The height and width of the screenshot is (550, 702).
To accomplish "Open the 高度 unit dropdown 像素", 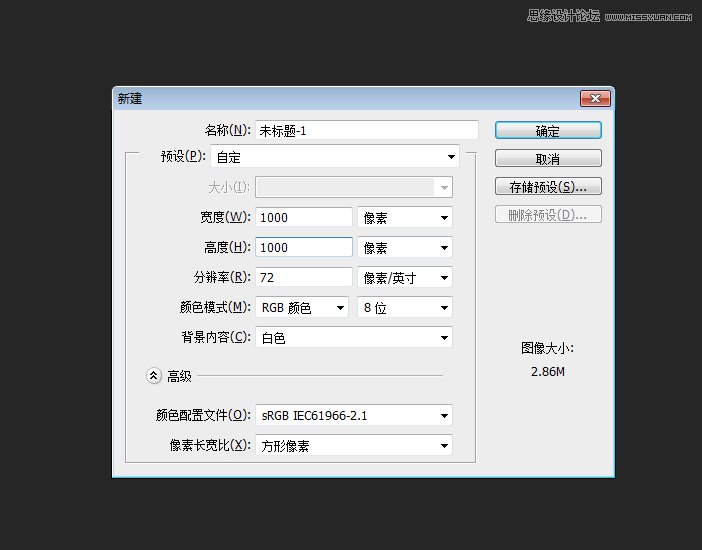I will pyautogui.click(x=405, y=247).
